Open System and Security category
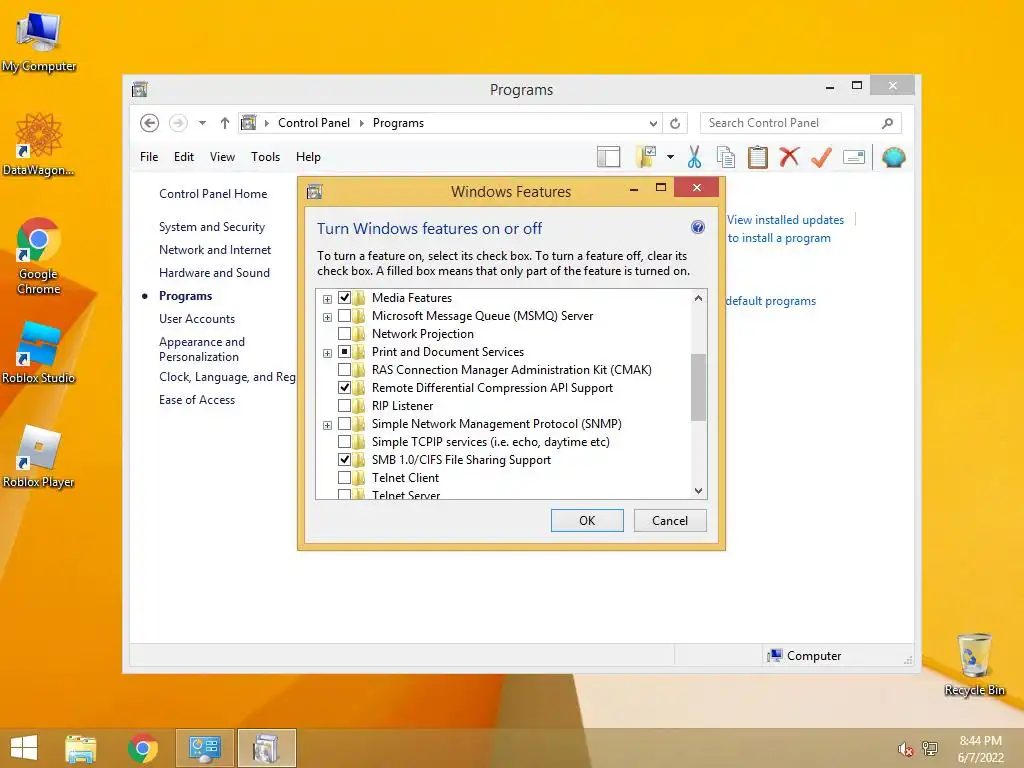The width and height of the screenshot is (1024, 768). pos(212,227)
